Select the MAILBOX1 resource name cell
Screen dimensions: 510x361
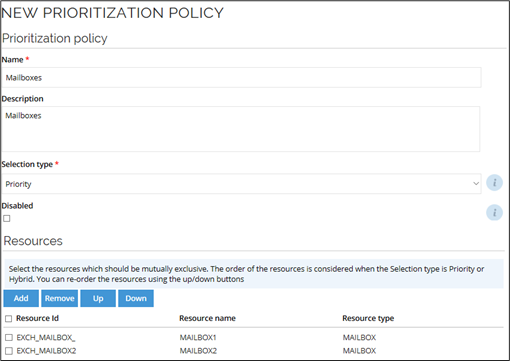pos(198,338)
